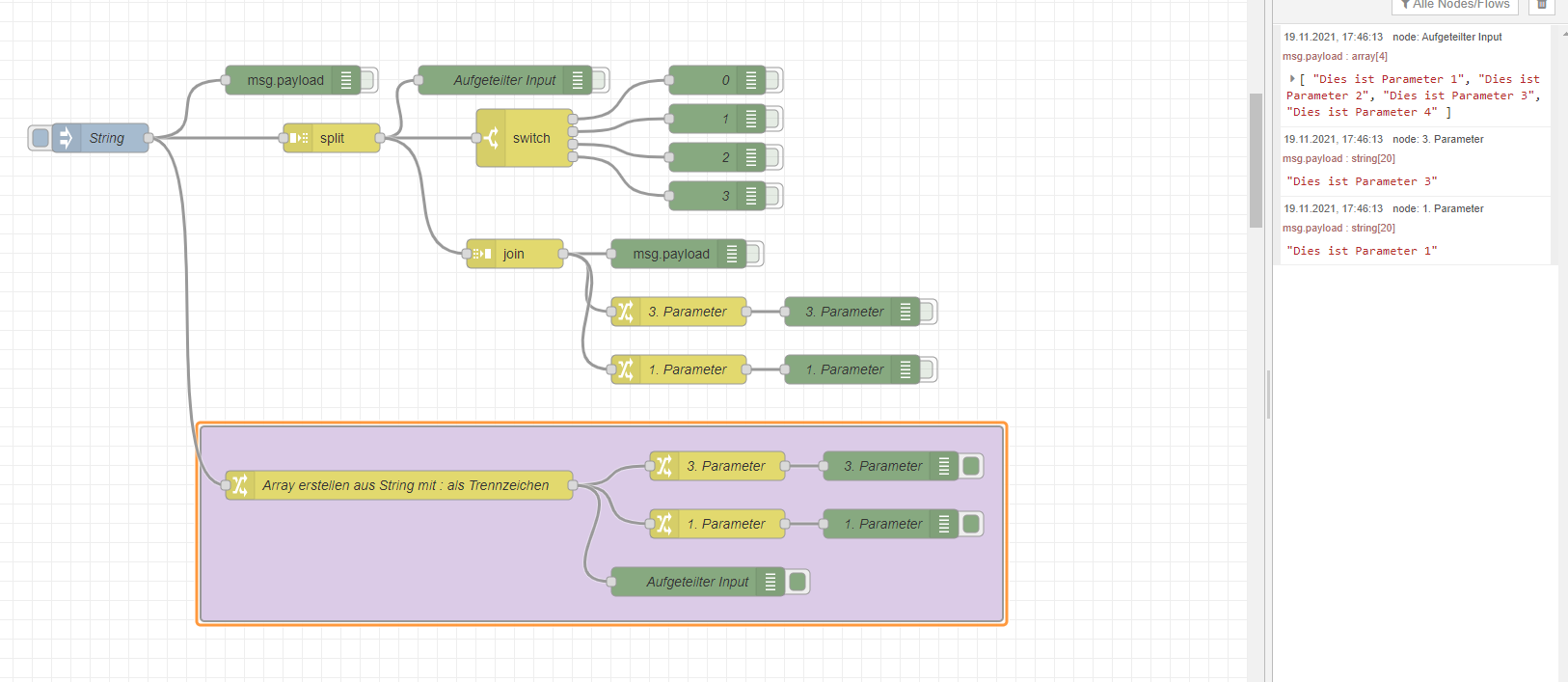The width and height of the screenshot is (1568, 682).
Task: Click debug list icon on node '0'
Action: click(751, 80)
